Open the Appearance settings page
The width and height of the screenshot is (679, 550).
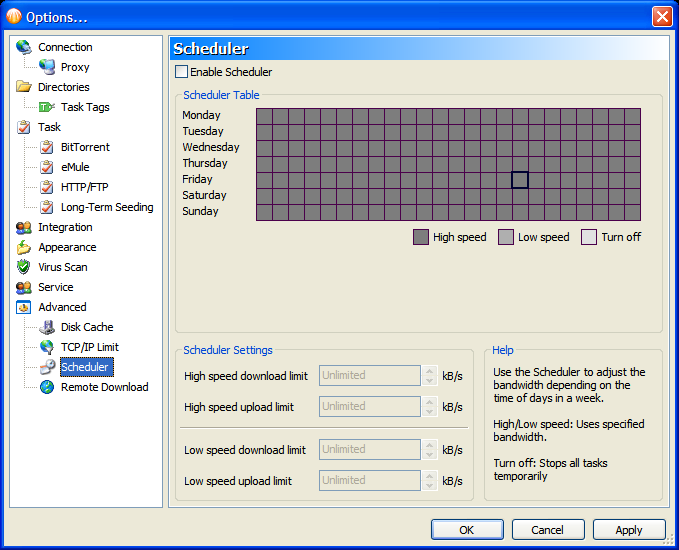[68, 247]
